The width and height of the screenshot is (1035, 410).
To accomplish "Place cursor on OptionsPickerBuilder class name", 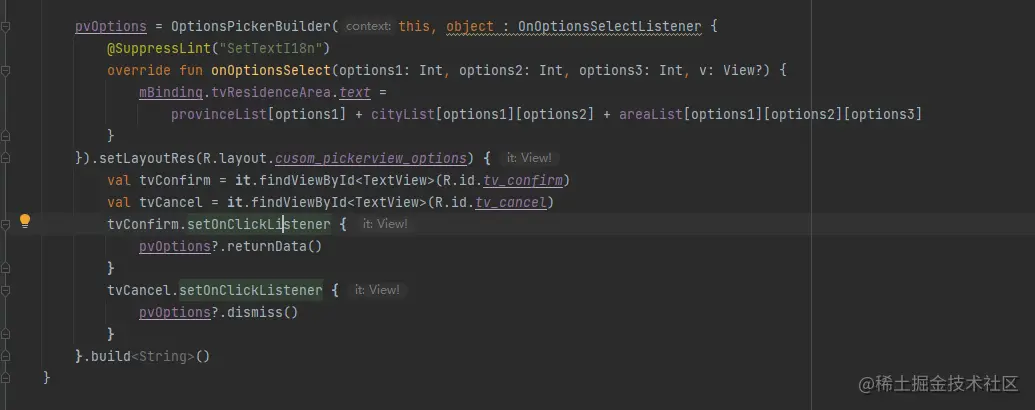I will click(x=251, y=26).
